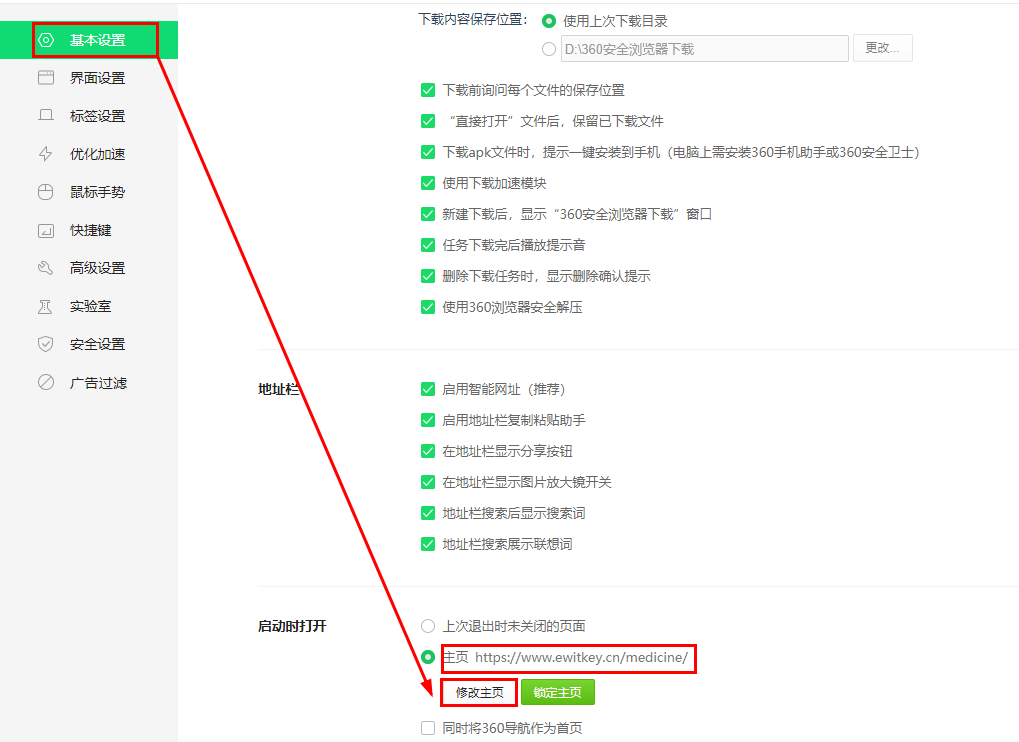This screenshot has width=1019, height=742.
Task: Open the 快捷键 settings page
Action: point(89,230)
